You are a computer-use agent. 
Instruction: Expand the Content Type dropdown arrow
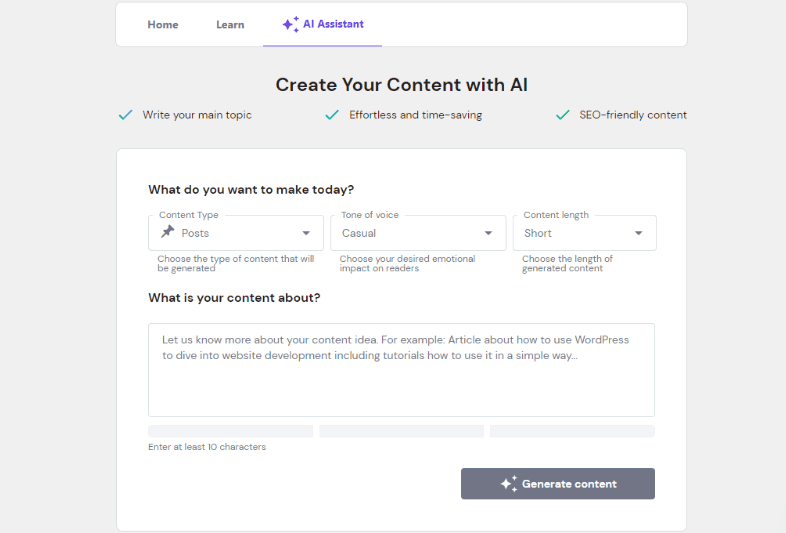click(306, 233)
